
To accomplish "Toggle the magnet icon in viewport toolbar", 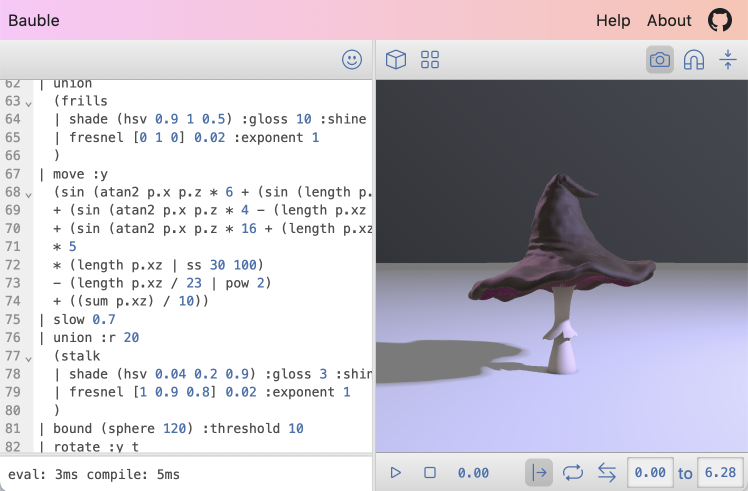I will tap(693, 60).
